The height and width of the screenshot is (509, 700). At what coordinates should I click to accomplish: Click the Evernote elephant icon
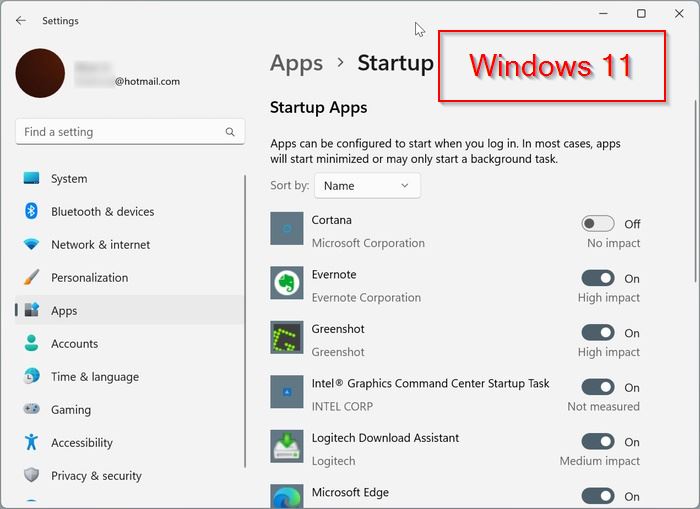(x=287, y=283)
